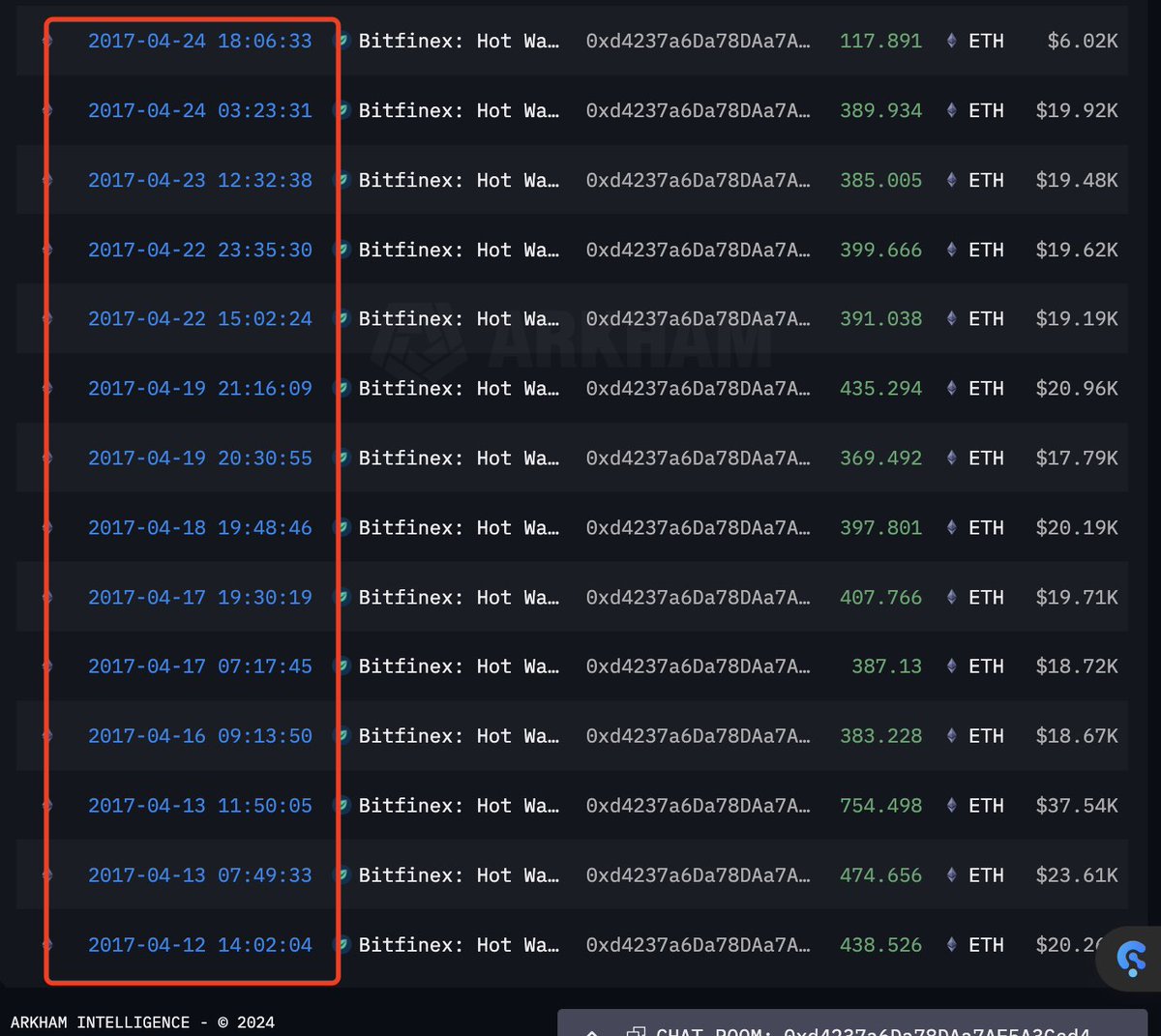Click the ETH token icon beside 369.492

(x=951, y=458)
